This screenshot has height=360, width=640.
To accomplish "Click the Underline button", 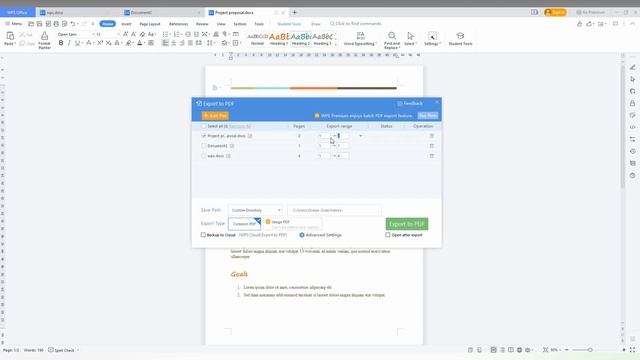I will coord(76,43).
